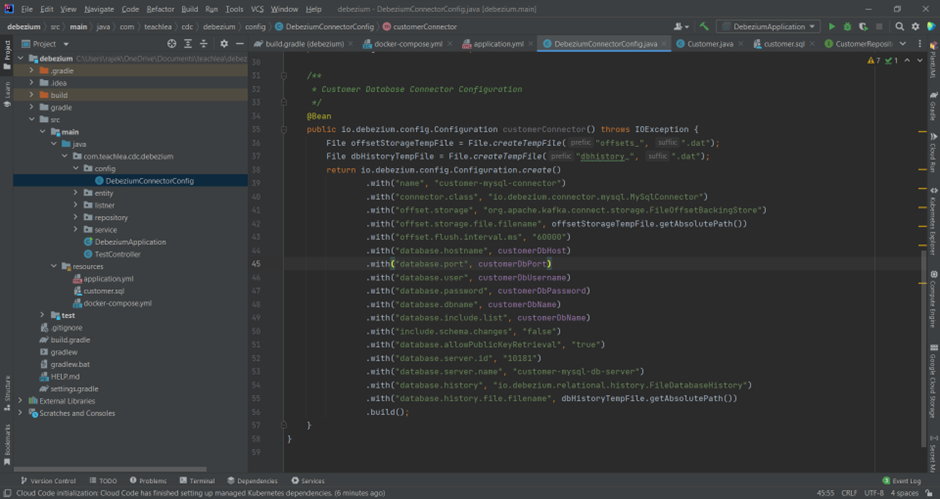Open Bookmarks tool window

click(7, 444)
